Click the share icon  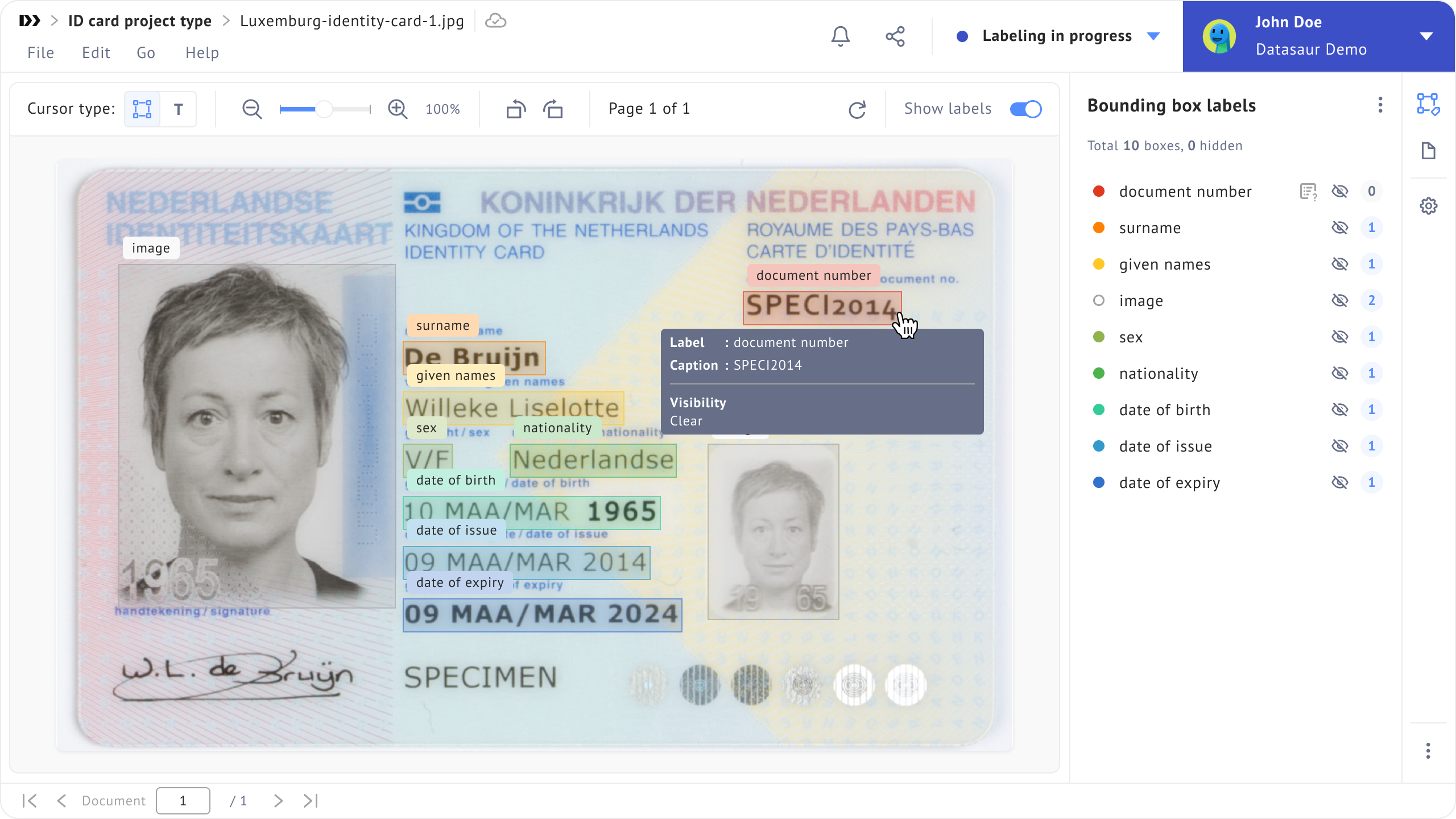tap(895, 36)
